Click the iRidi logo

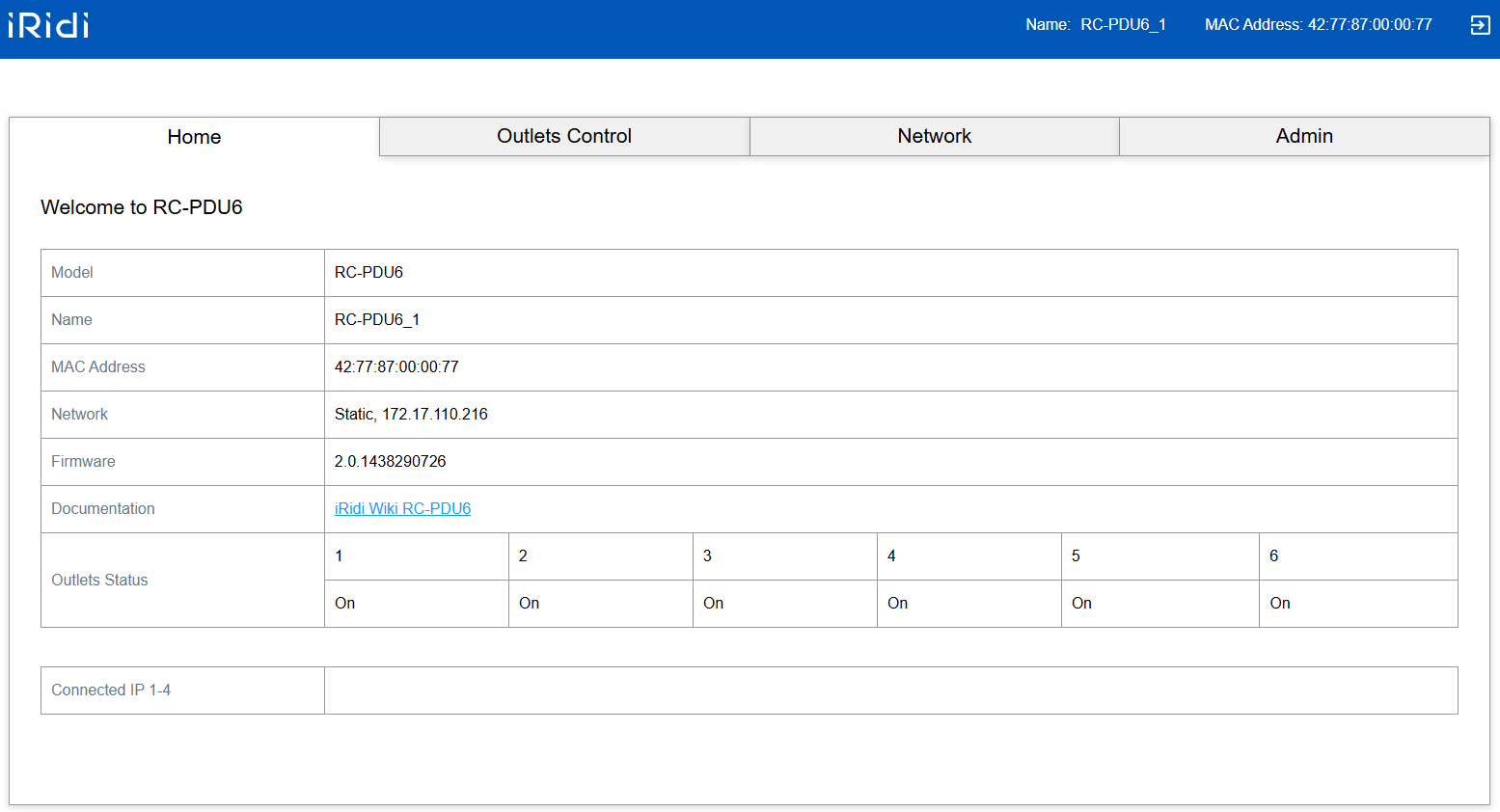coord(48,24)
